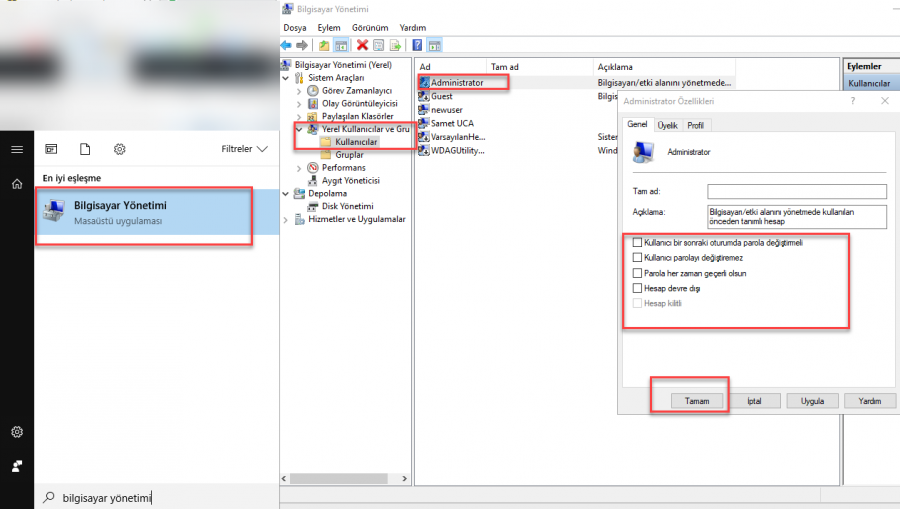This screenshot has height=509, width=900.
Task: Toggle the Action pane toolbar icon
Action: click(x=435, y=45)
